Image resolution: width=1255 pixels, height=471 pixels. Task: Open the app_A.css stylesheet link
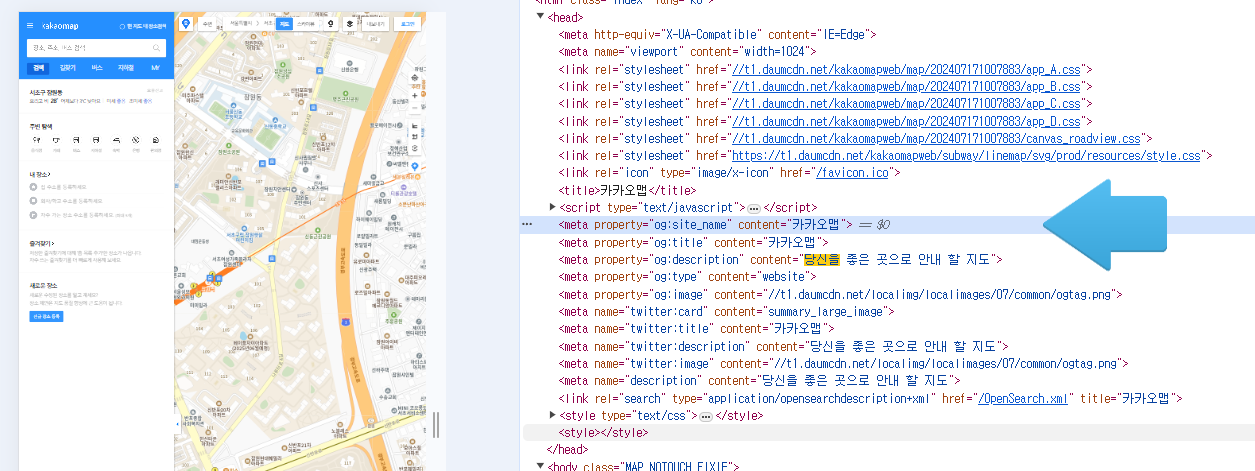pyautogui.click(x=907, y=69)
